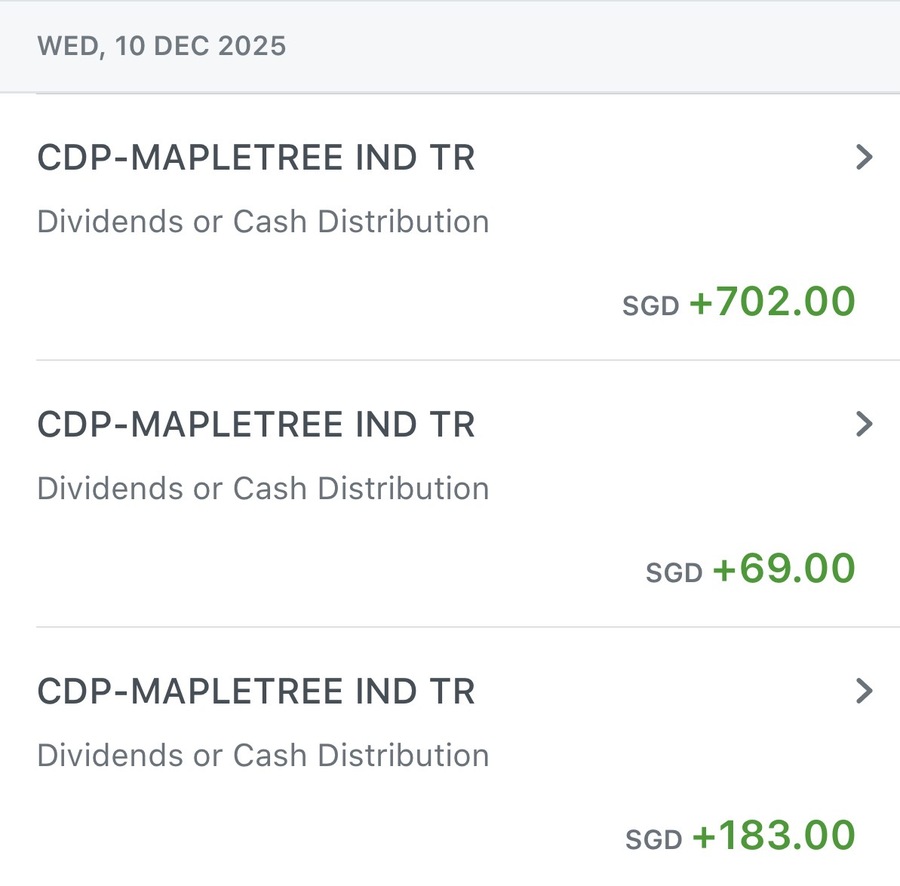Screen dimensions: 900x886
Task: Open the third CDP-MAPLETREE IND TR title
Action: tap(256, 692)
